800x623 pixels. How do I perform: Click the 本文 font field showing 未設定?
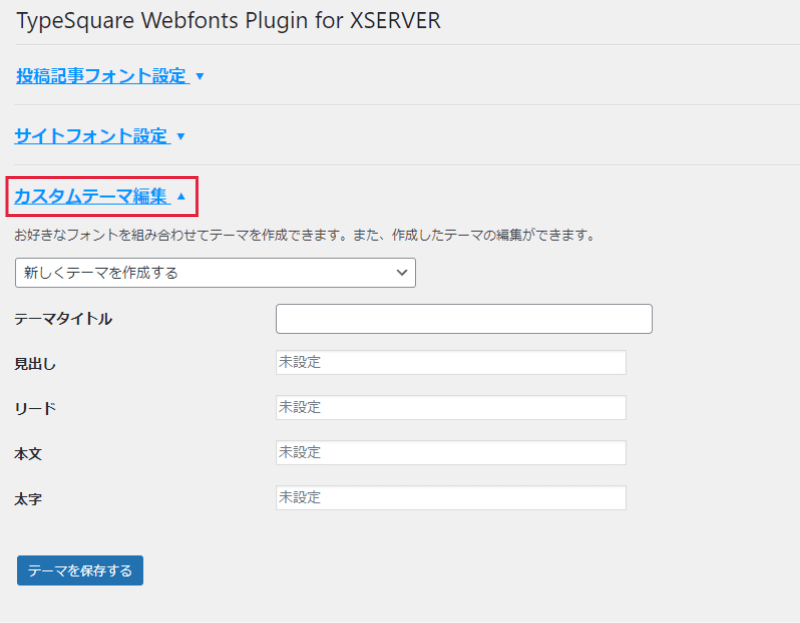click(450, 453)
